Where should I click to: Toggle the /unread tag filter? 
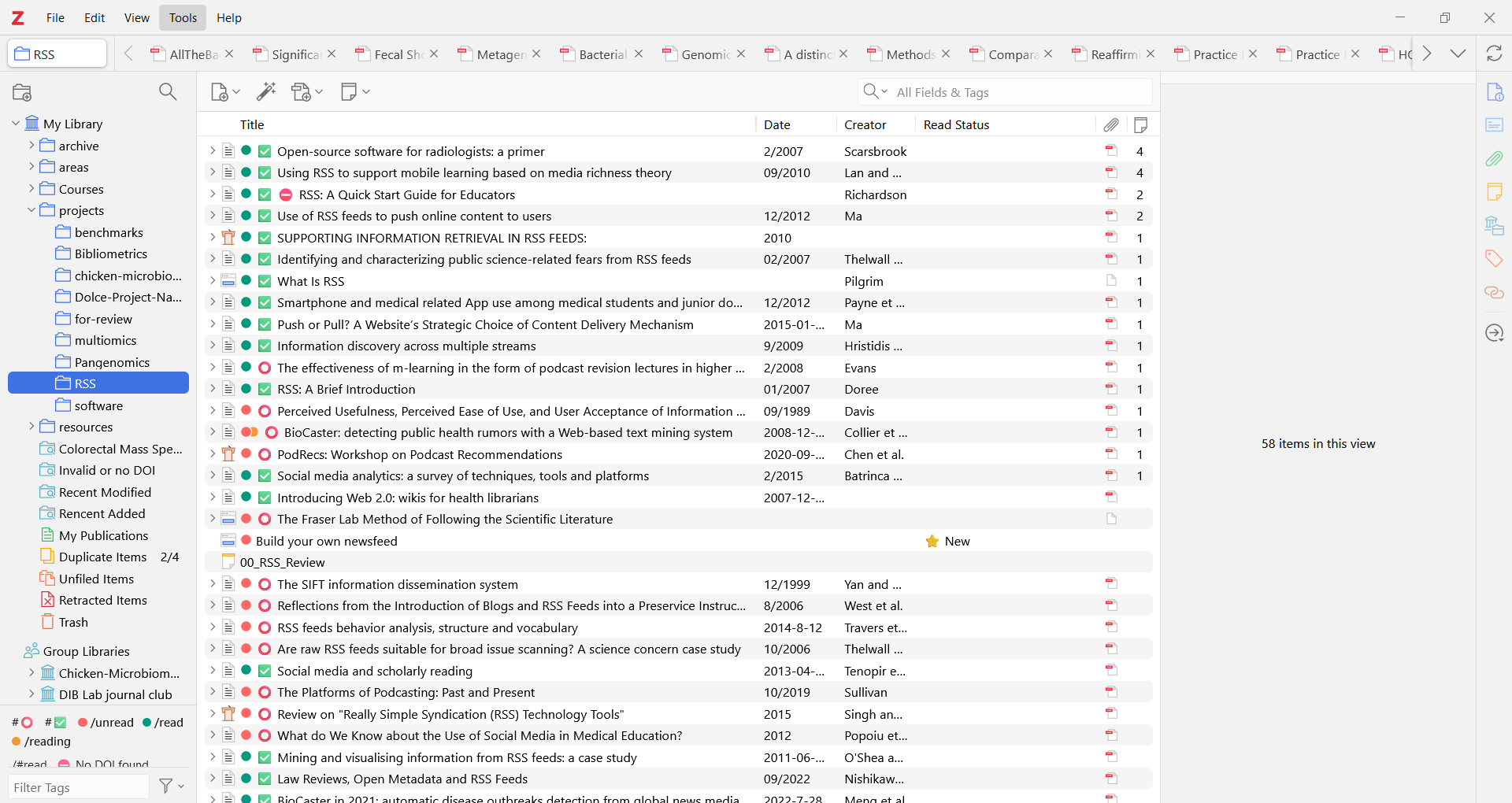coord(106,722)
